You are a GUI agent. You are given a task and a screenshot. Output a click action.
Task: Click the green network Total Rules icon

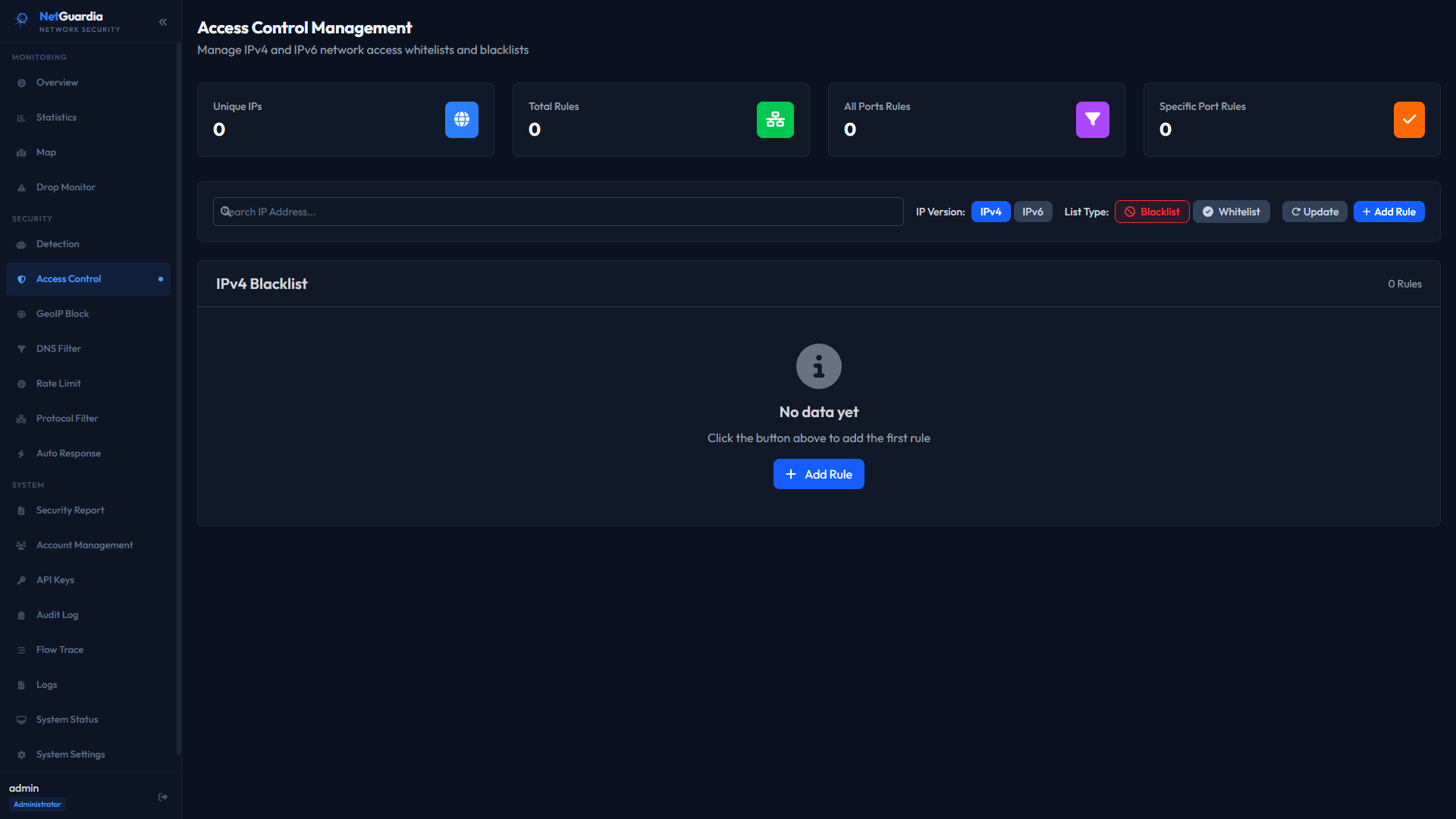click(775, 120)
